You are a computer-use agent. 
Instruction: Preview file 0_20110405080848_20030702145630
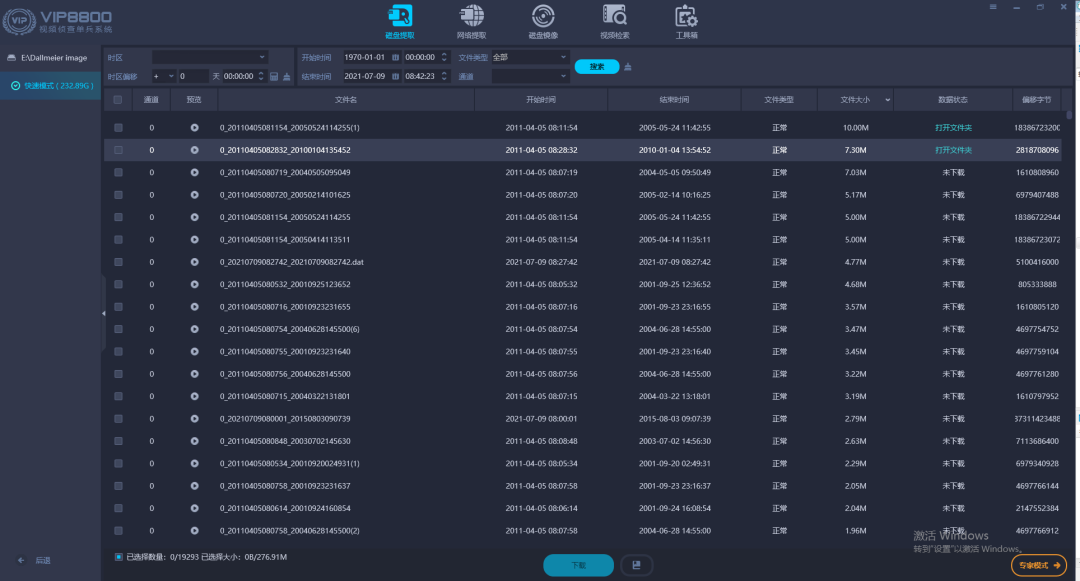point(194,441)
